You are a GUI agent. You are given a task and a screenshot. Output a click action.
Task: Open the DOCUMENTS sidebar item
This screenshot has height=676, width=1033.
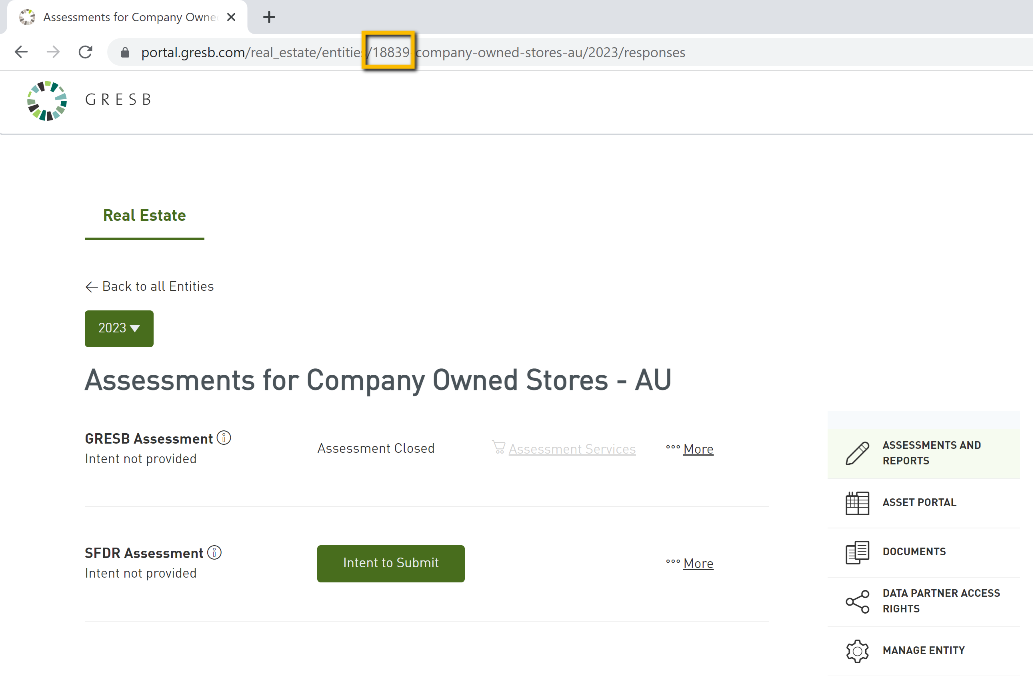point(924,552)
